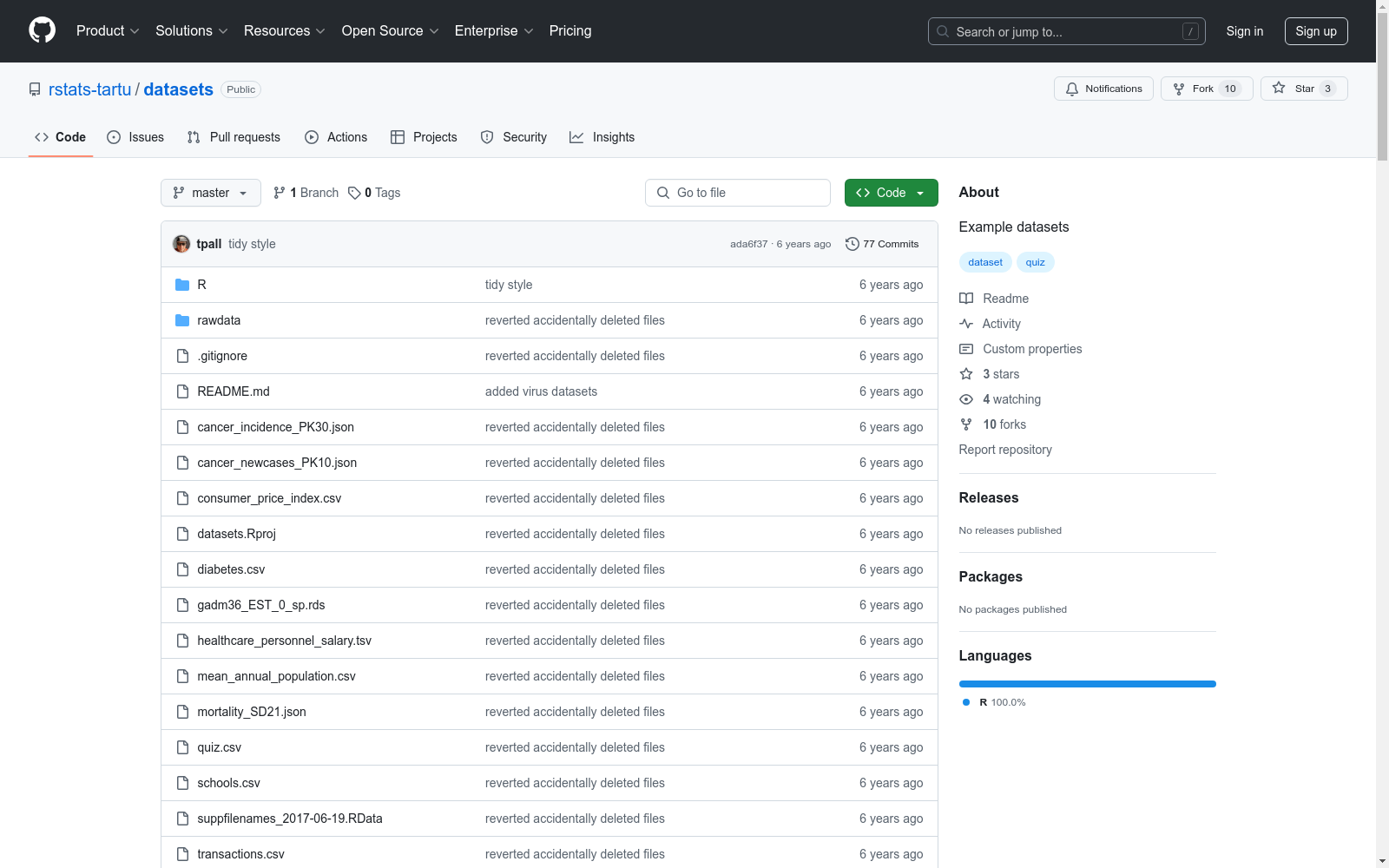
Task: Click the star icon beside 3 stars
Action: point(966,374)
